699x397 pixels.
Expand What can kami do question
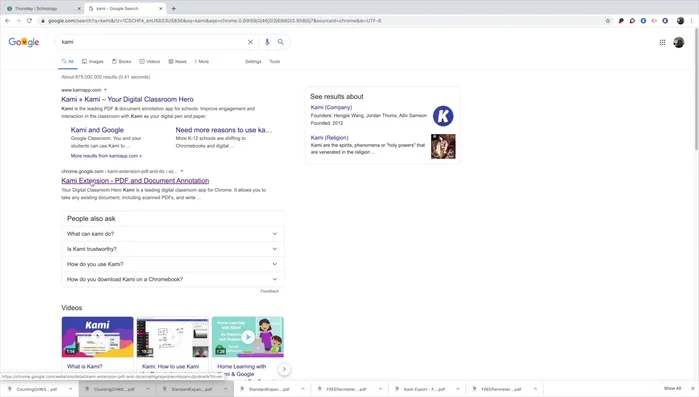coord(173,234)
